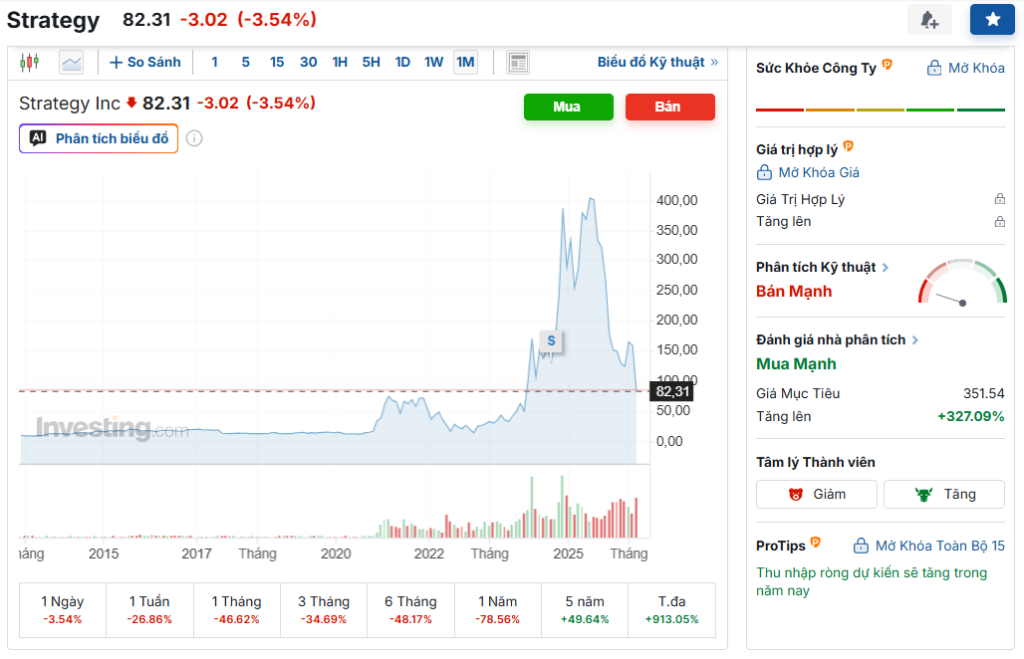The image size is (1024, 659).
Task: Select the 6 Tháng period
Action: [411, 609]
